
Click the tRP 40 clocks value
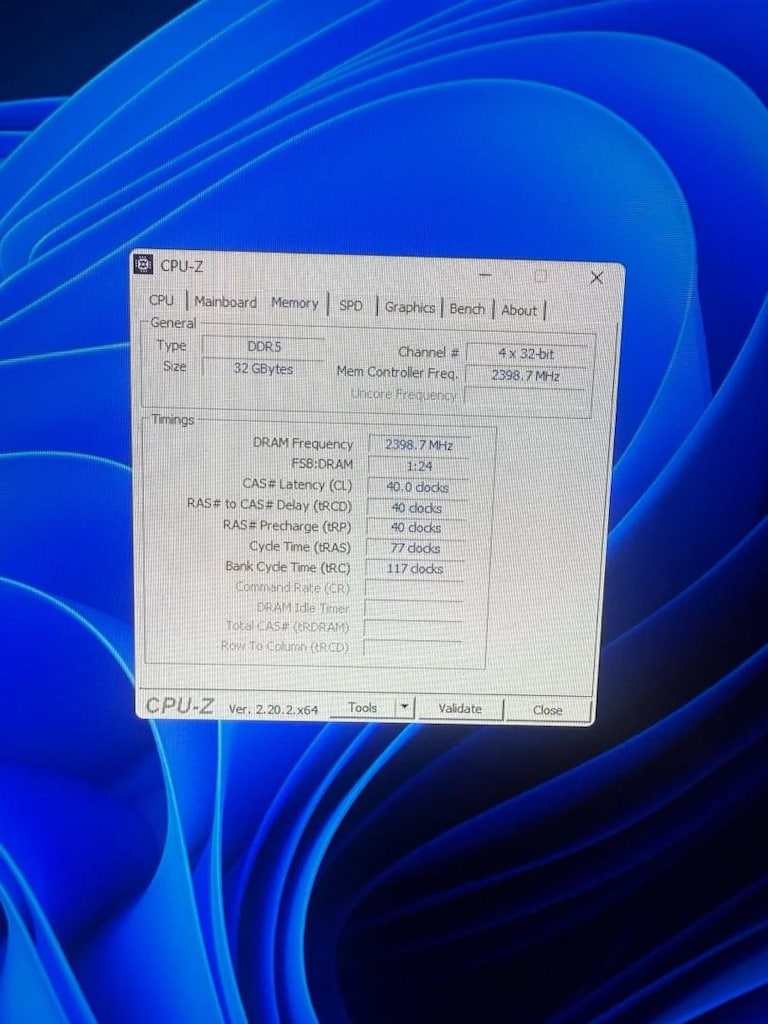416,528
